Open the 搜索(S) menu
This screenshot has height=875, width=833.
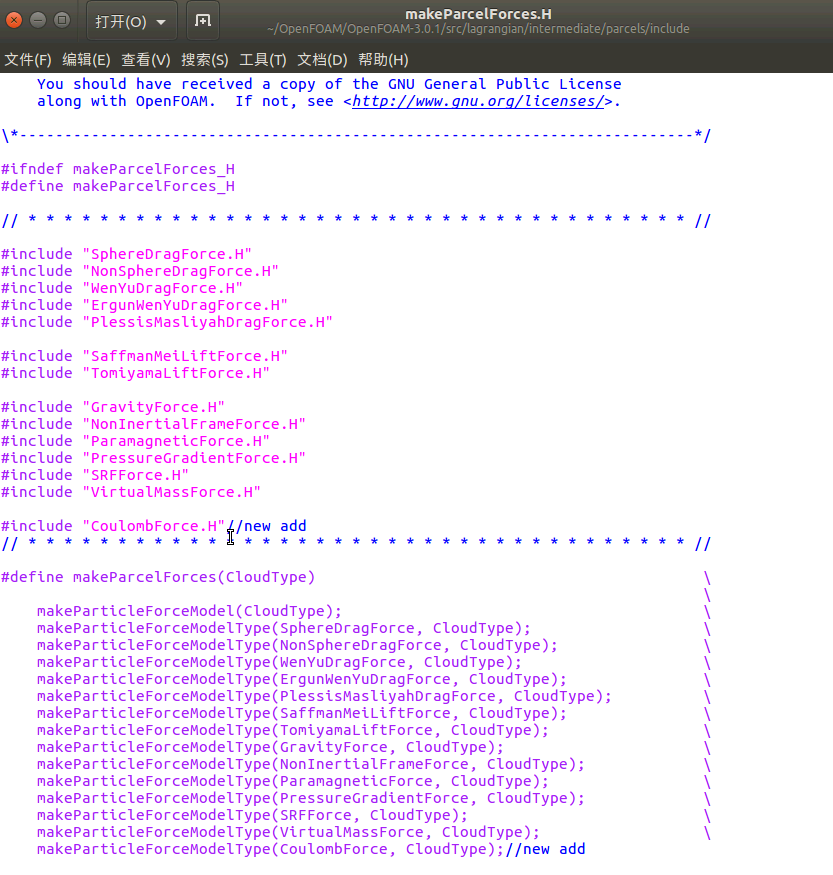pos(205,60)
